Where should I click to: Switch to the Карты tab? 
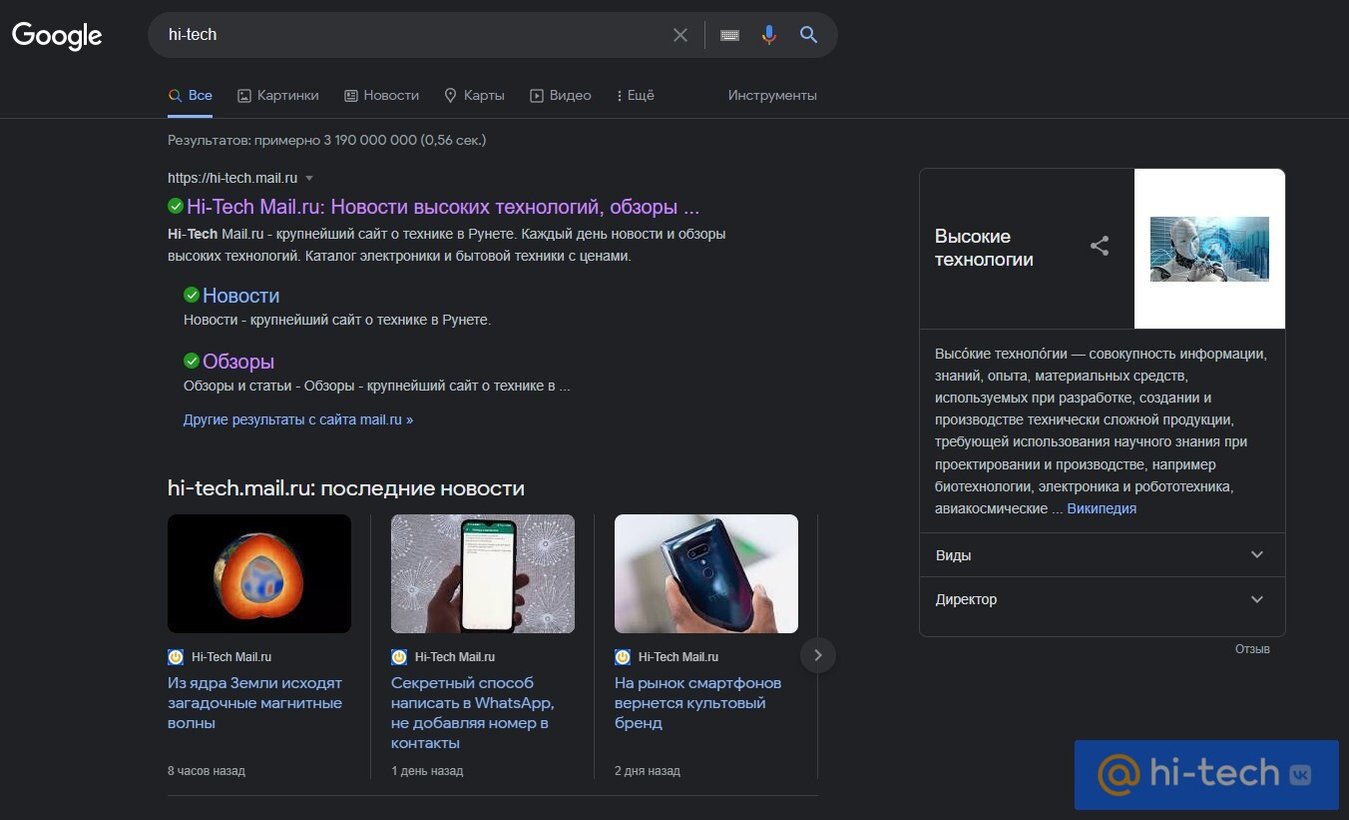click(x=474, y=95)
